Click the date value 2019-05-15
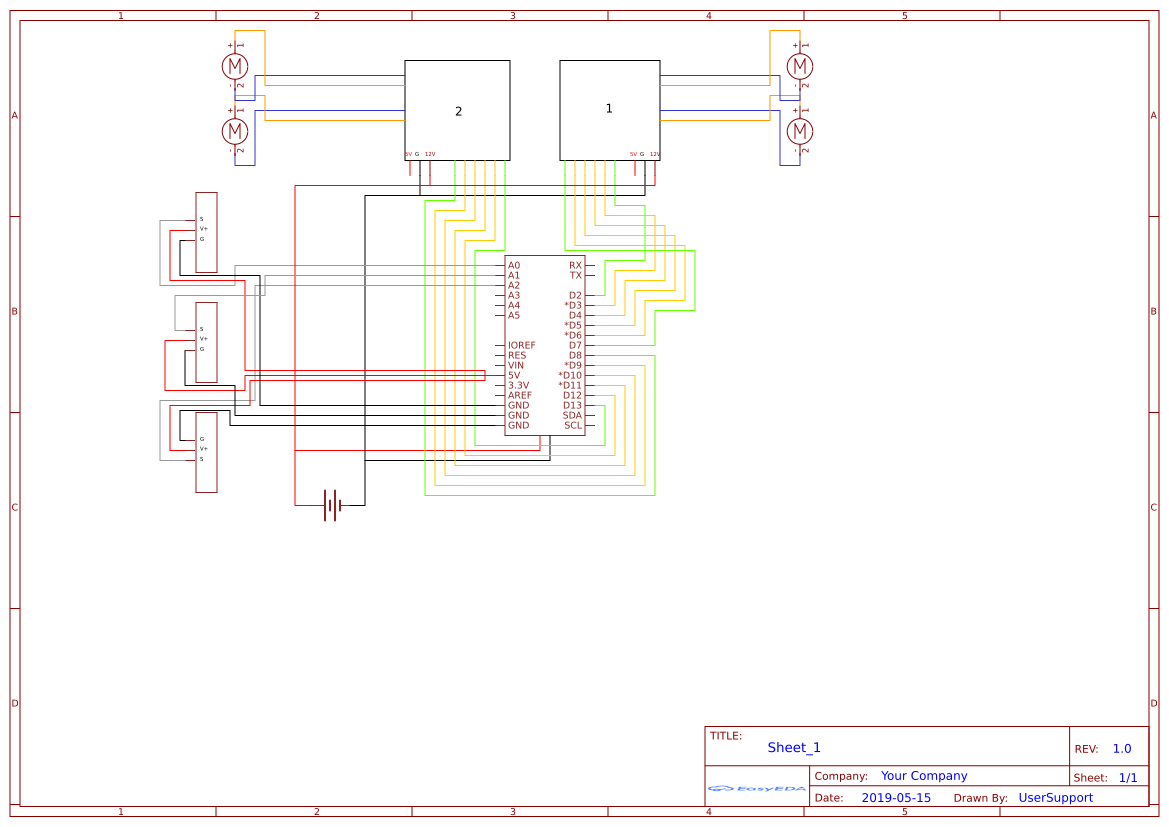This screenshot has height=827, width=1169. [x=896, y=798]
